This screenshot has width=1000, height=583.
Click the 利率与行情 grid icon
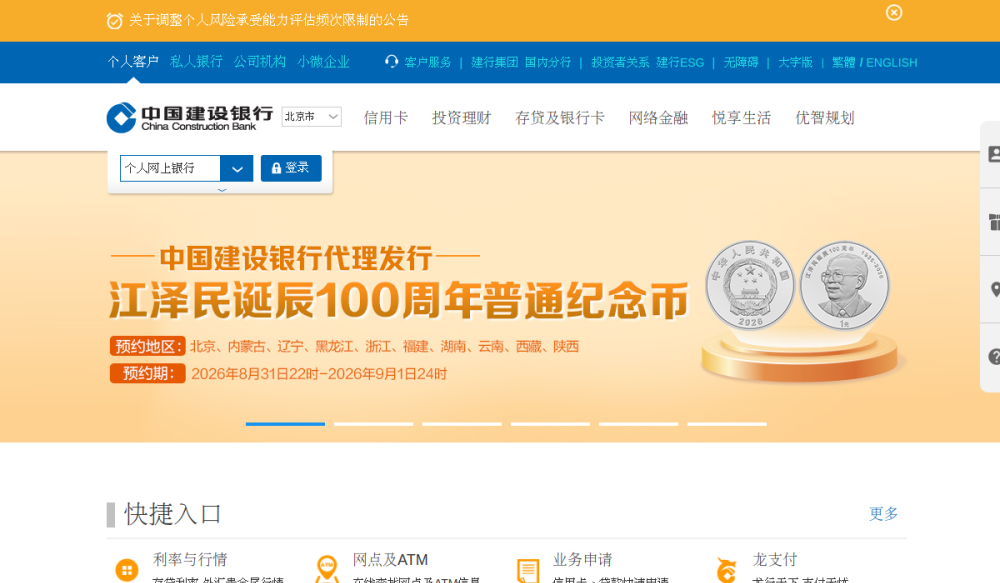point(126,570)
